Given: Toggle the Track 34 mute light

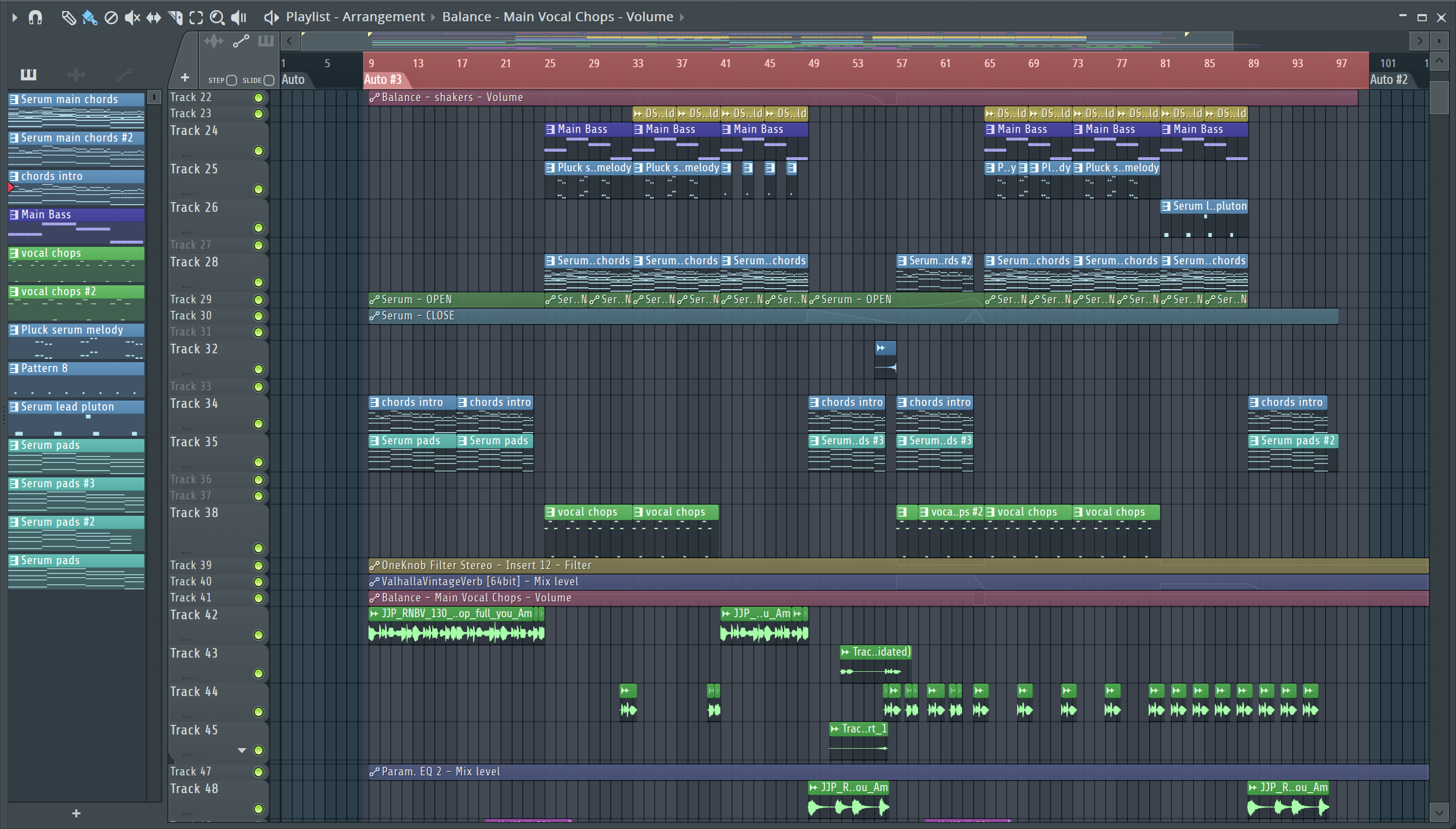Looking at the screenshot, I should [x=258, y=424].
